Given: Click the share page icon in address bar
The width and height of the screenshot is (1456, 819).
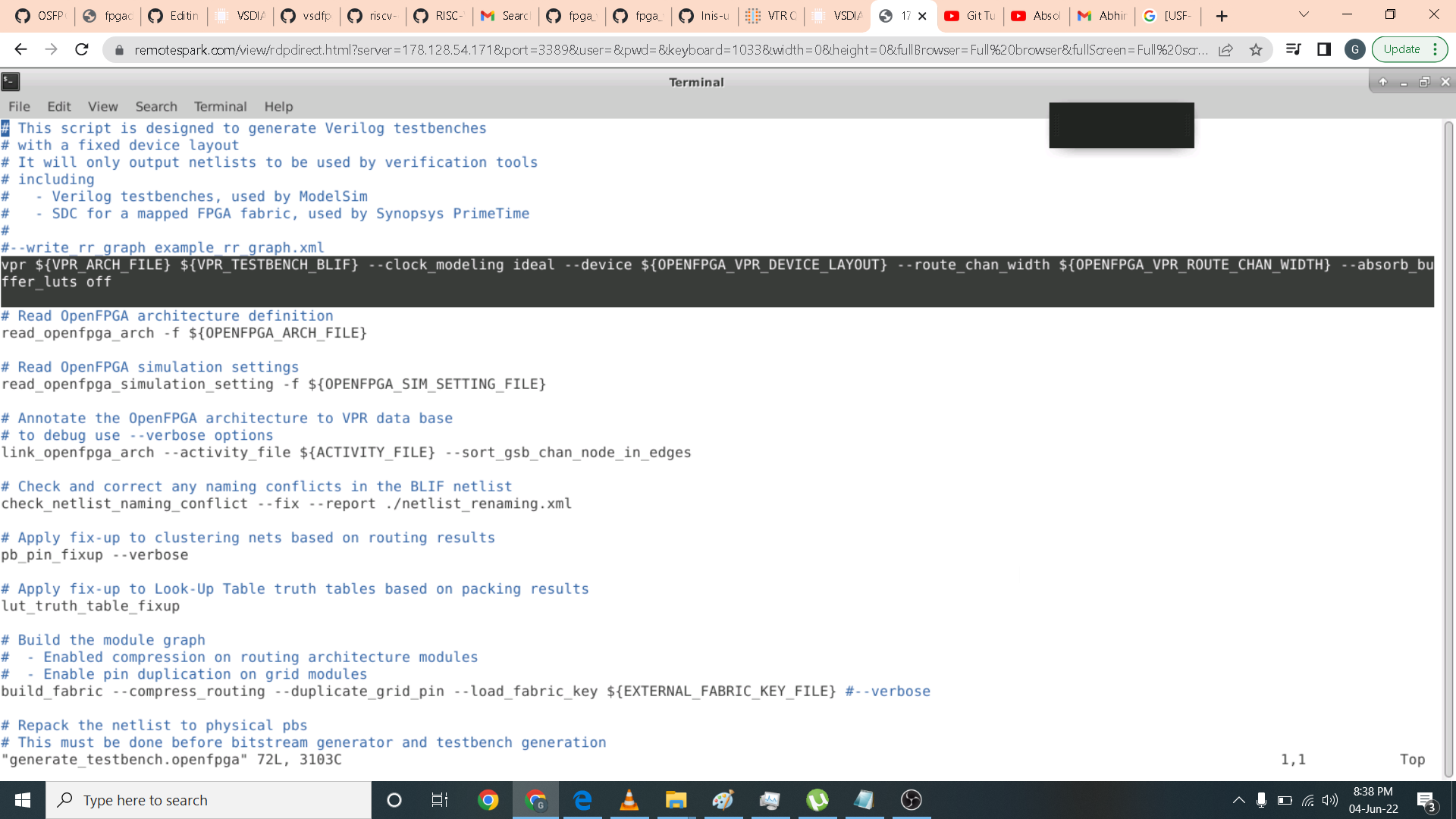Looking at the screenshot, I should 1225,49.
